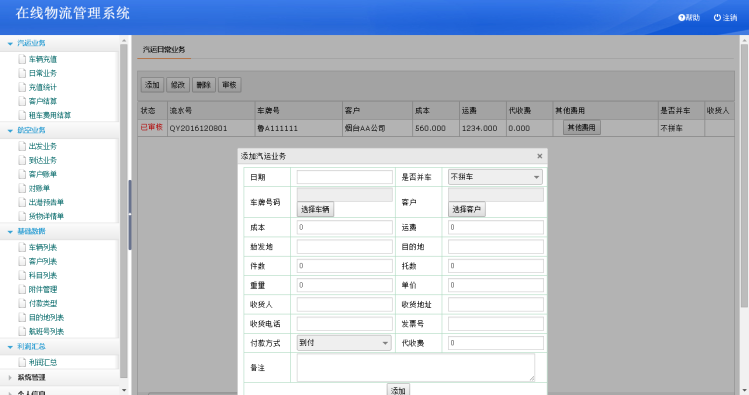This screenshot has width=749, height=395.
Task: Click the 已审核 status cell
Action: point(151,127)
